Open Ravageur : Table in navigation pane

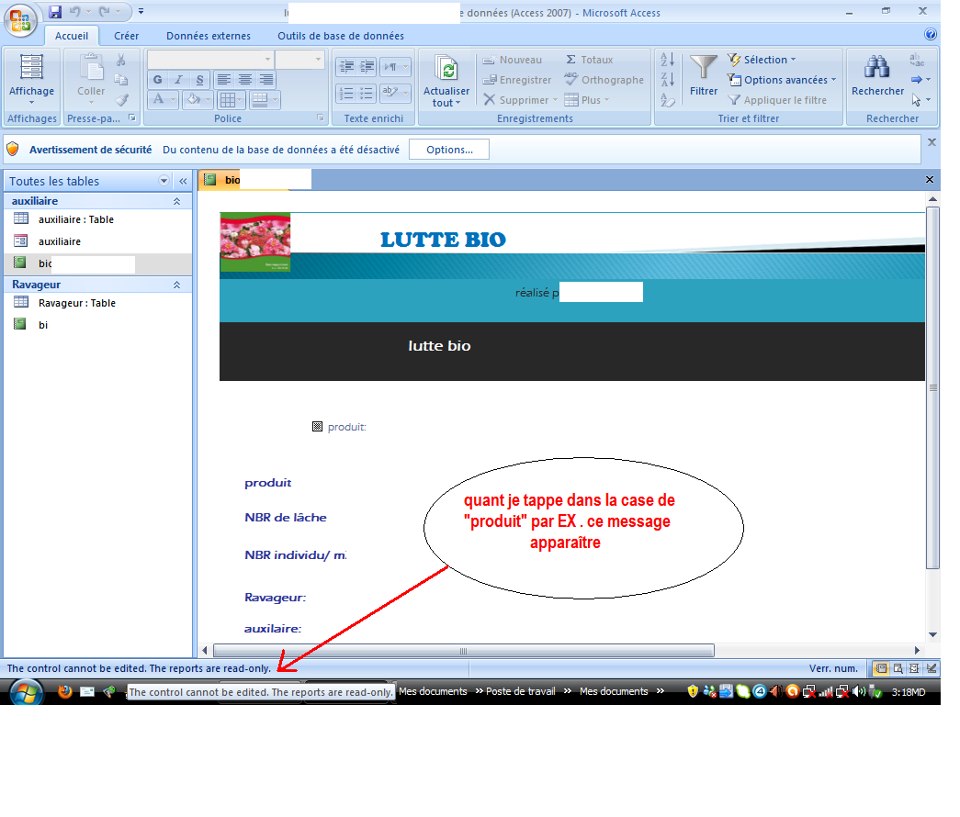click(77, 303)
